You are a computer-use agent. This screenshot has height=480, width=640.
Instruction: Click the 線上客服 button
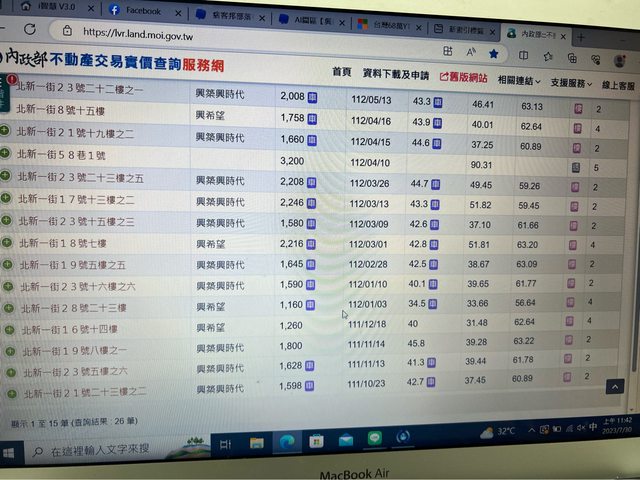[x=618, y=87]
